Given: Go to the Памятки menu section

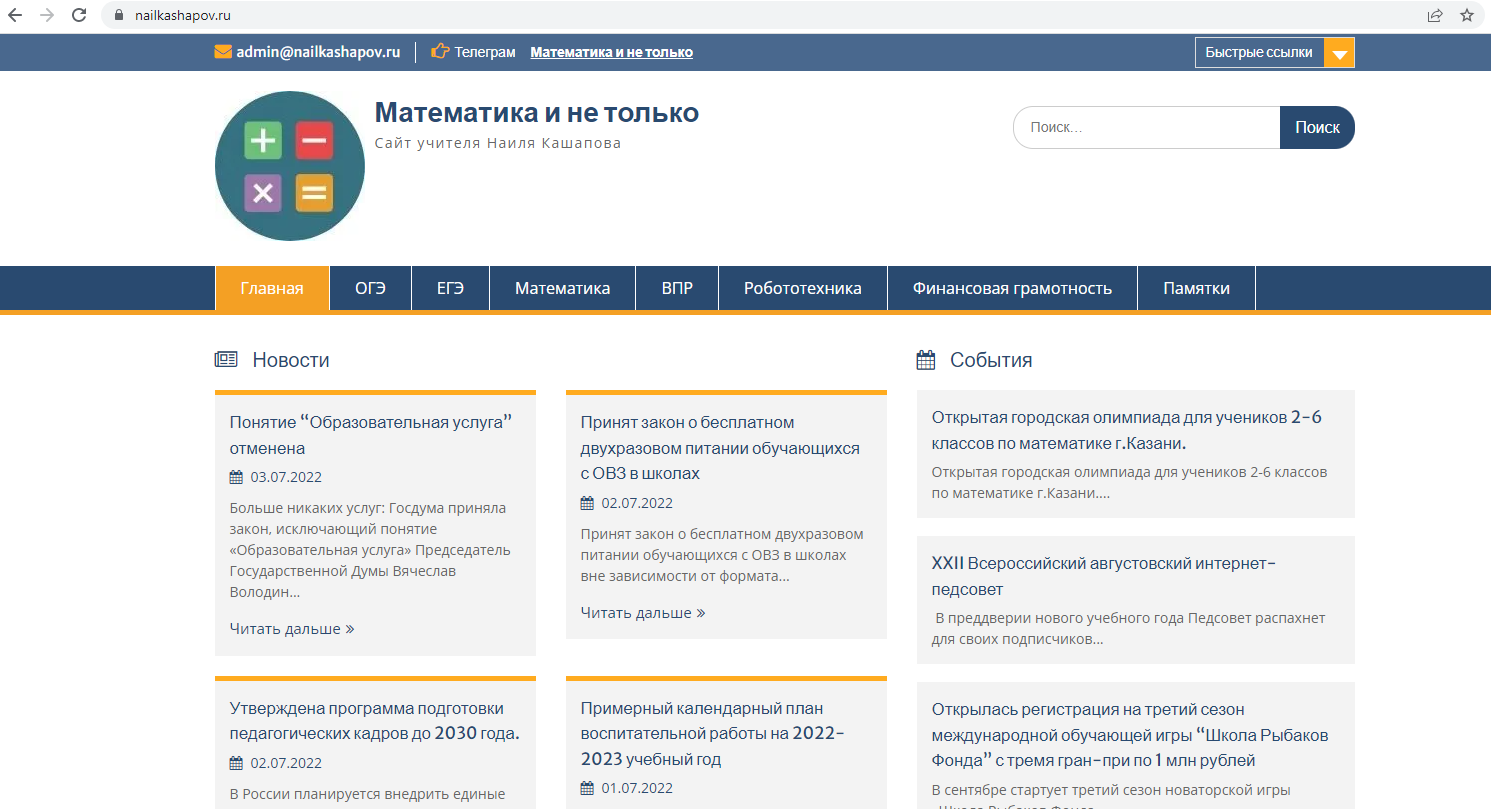Looking at the screenshot, I should tap(1196, 288).
